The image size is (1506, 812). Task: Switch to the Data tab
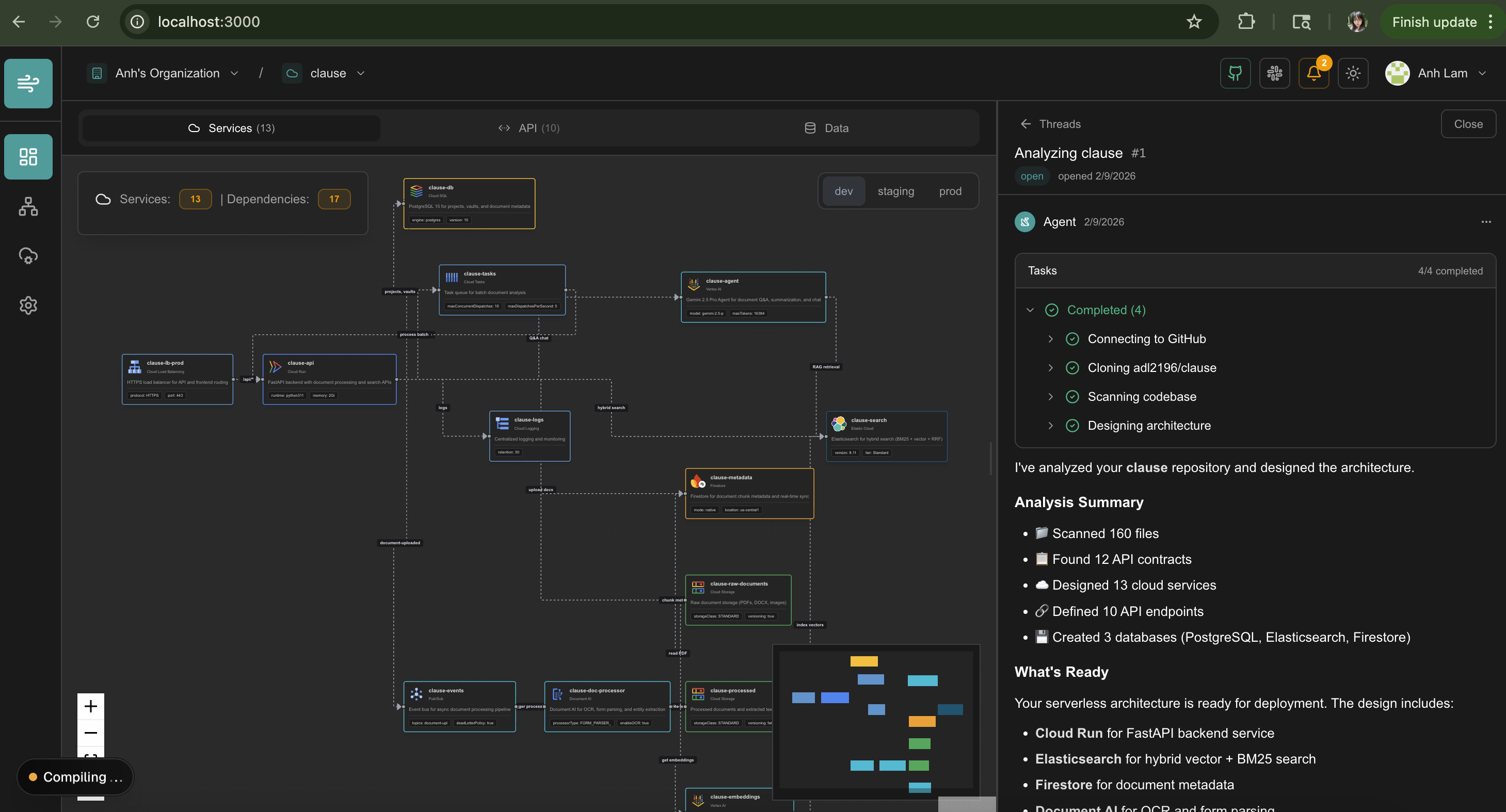click(826, 128)
